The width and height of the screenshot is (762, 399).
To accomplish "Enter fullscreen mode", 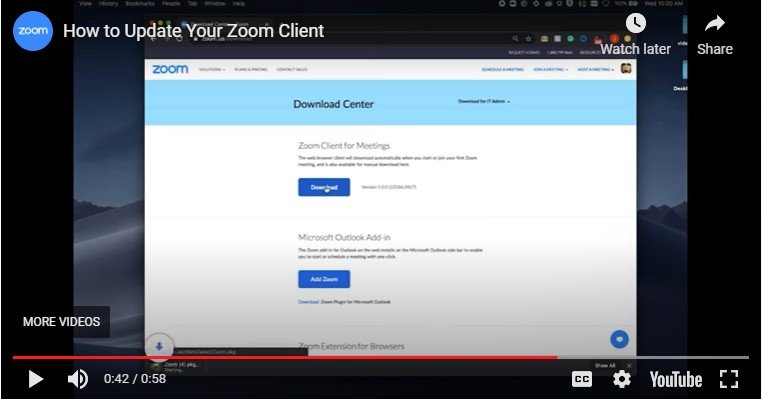I will 729,379.
